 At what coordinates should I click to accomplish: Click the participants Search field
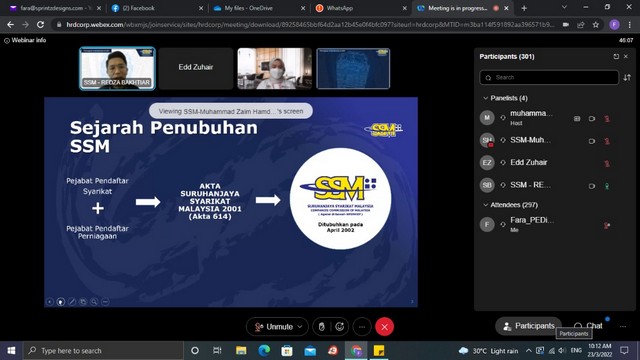tap(549, 78)
